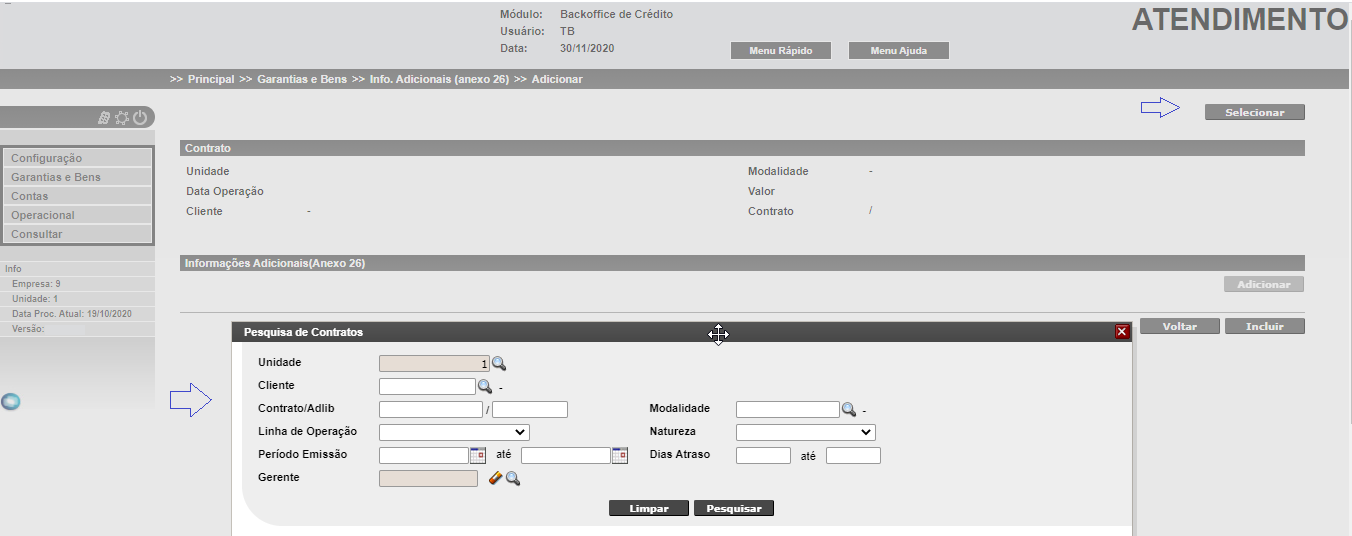Click the Limpar button

coord(649,508)
